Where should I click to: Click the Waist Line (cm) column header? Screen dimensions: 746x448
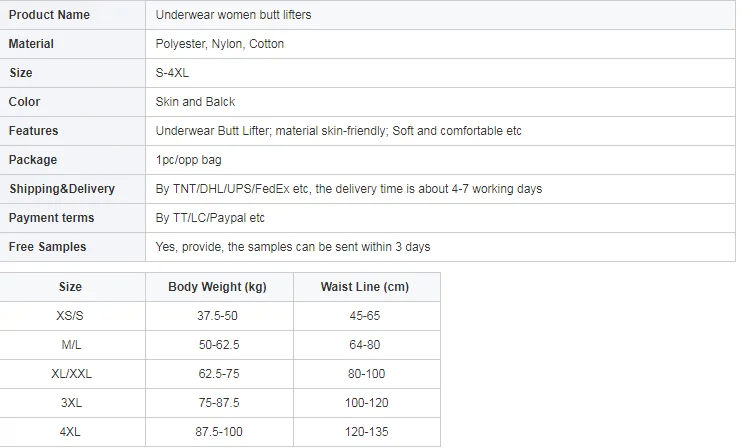(365, 287)
